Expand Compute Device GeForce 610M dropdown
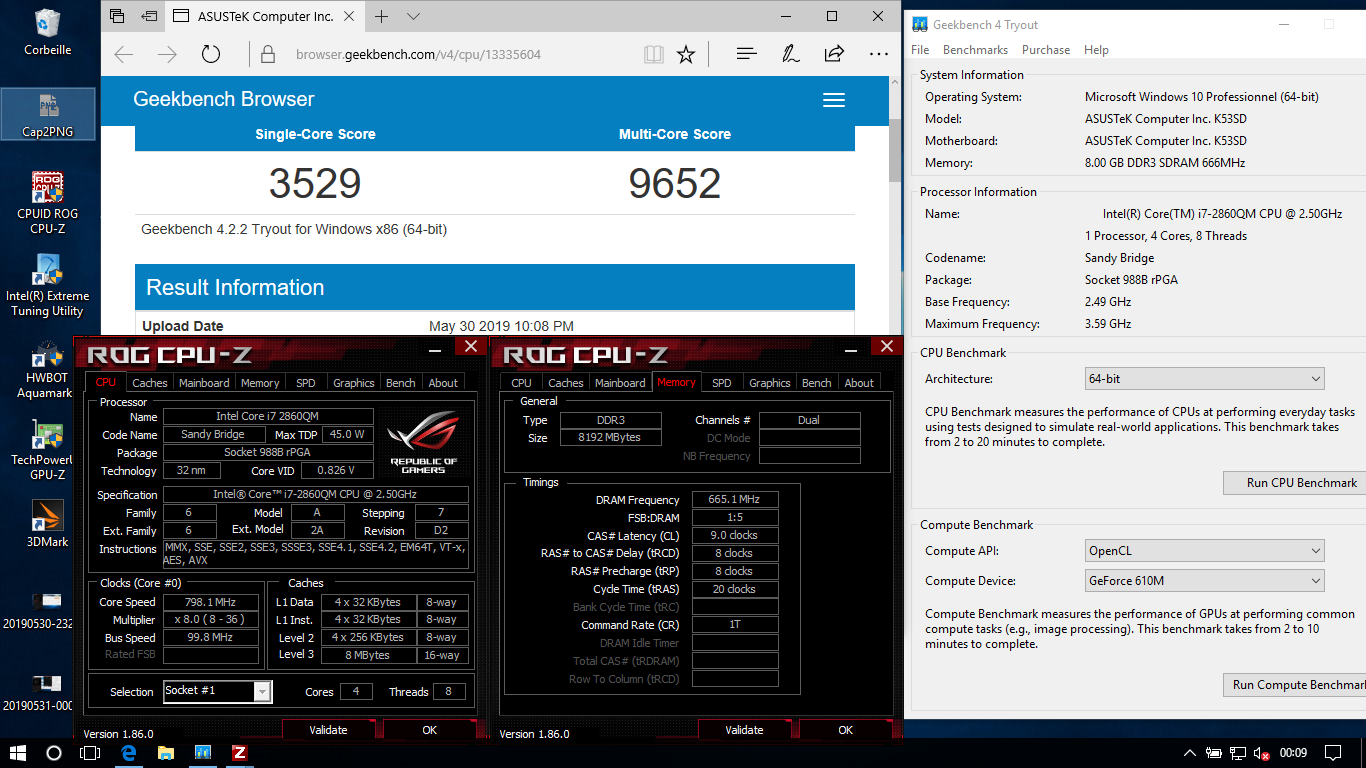 tap(1205, 581)
